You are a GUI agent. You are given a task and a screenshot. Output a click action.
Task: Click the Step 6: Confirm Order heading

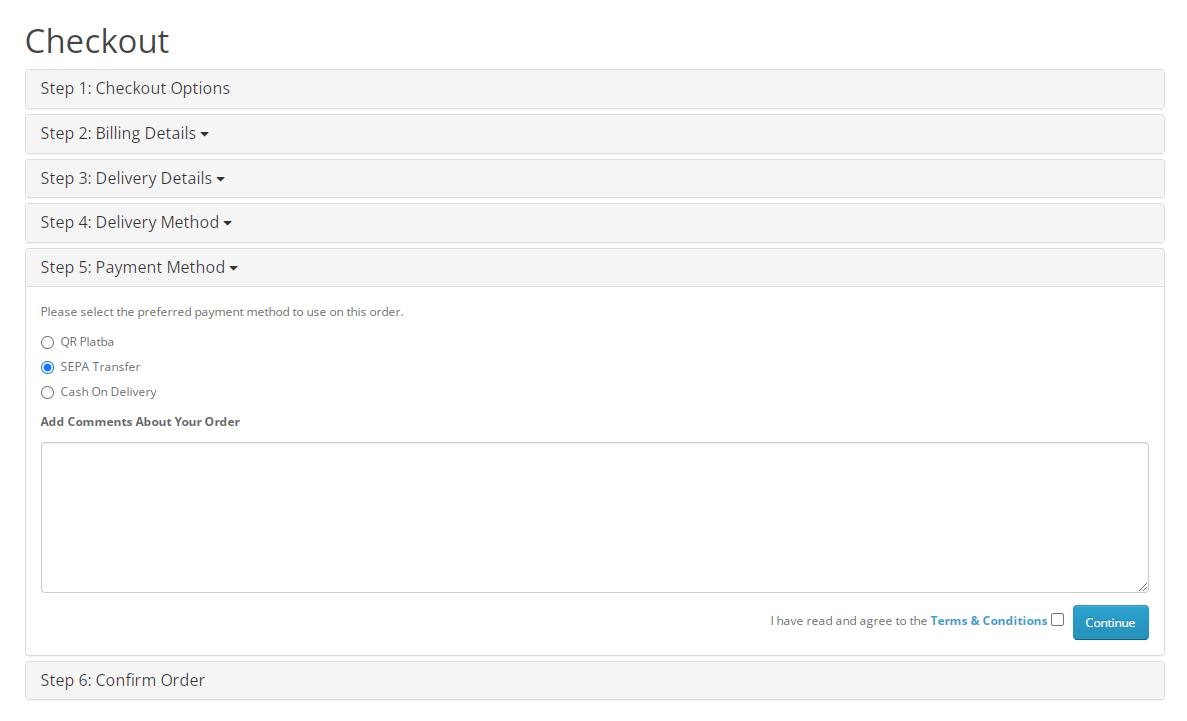pyautogui.click(x=123, y=680)
